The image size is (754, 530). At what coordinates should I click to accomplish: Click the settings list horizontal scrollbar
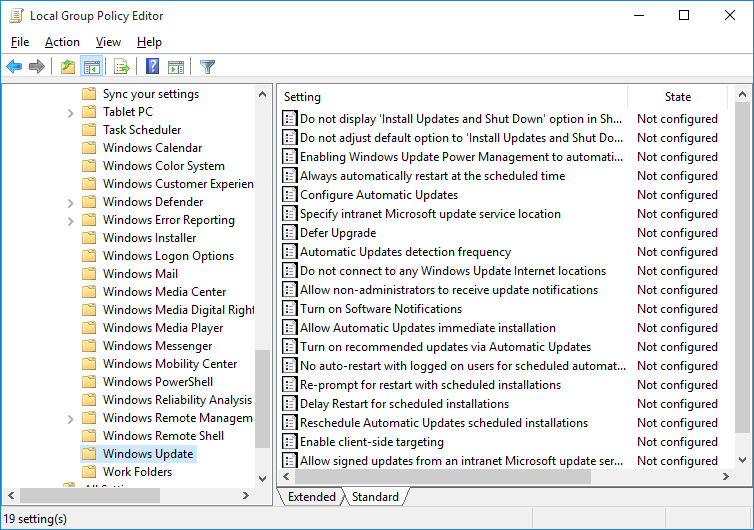coord(450,477)
